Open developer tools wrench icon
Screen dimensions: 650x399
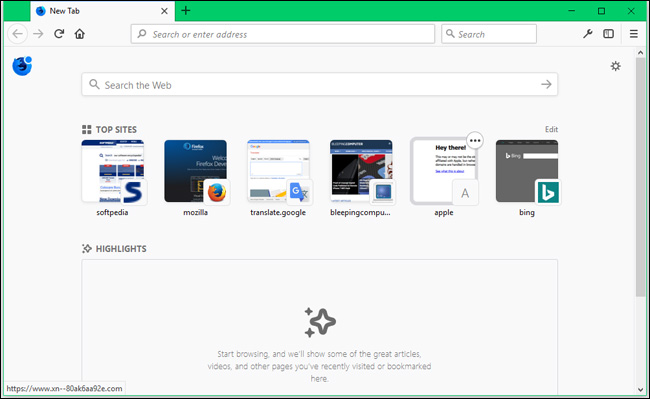587,34
